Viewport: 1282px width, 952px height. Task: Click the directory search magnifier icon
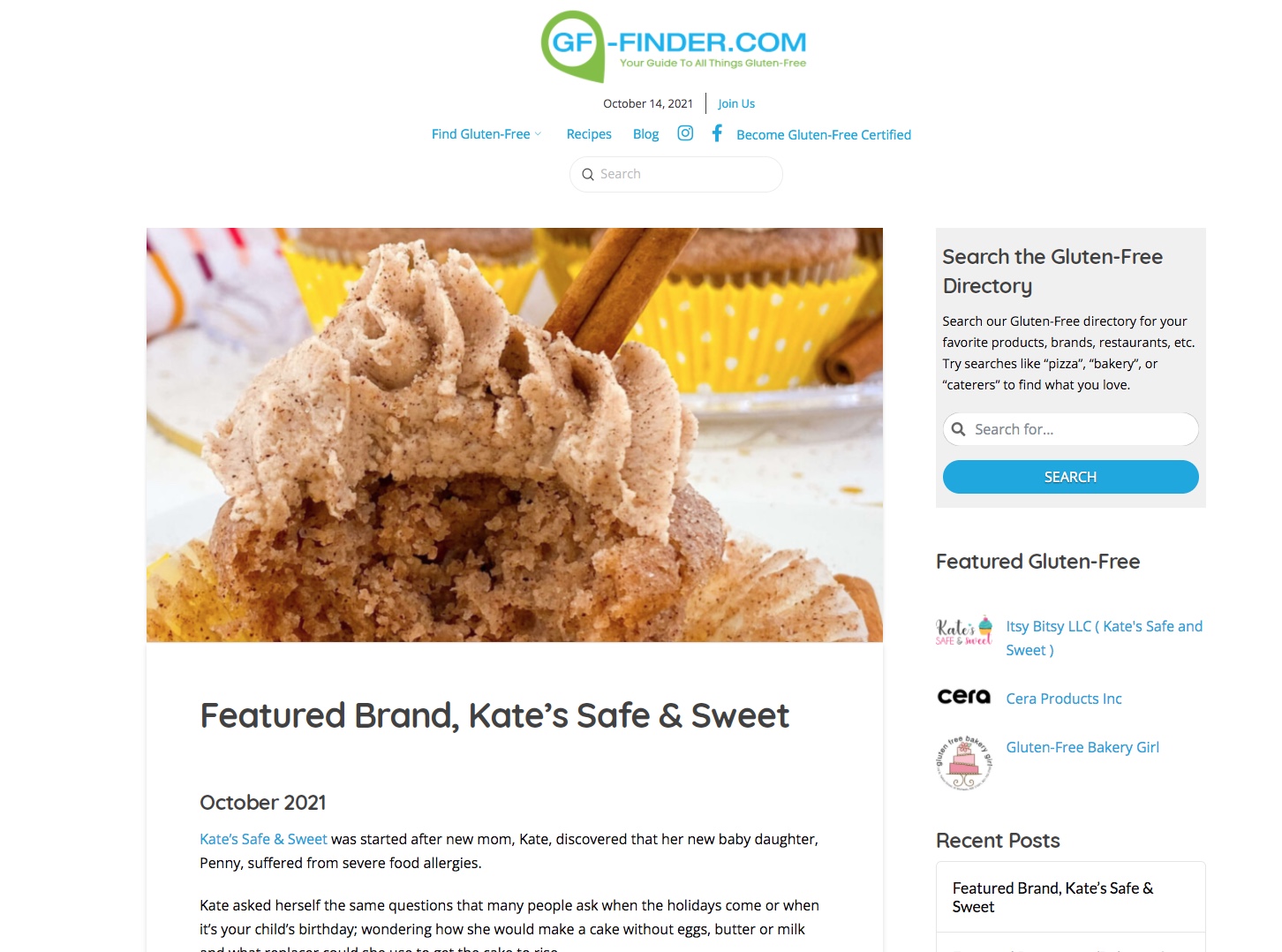click(x=958, y=429)
